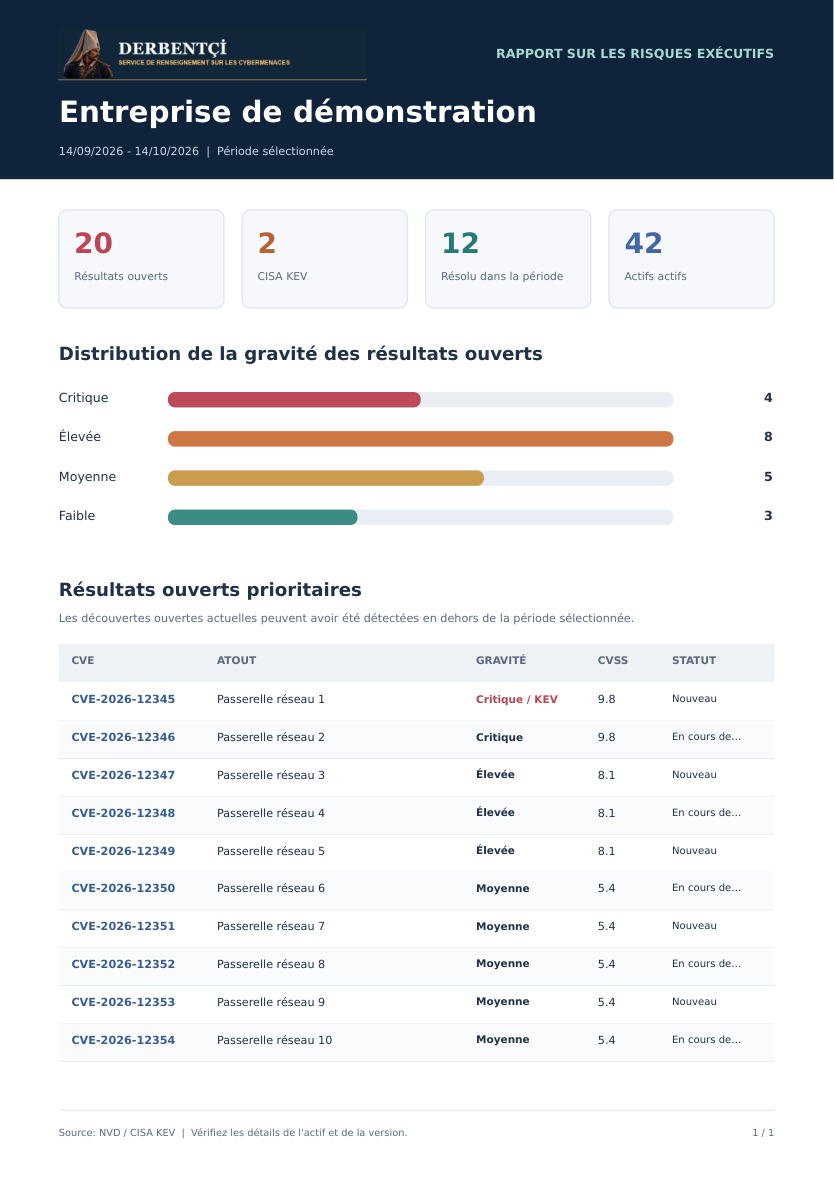Screen dimensions: 834x1179
Task: Click the 'Nouveau' status in CVE-2026-12345 row
Action: (x=694, y=699)
